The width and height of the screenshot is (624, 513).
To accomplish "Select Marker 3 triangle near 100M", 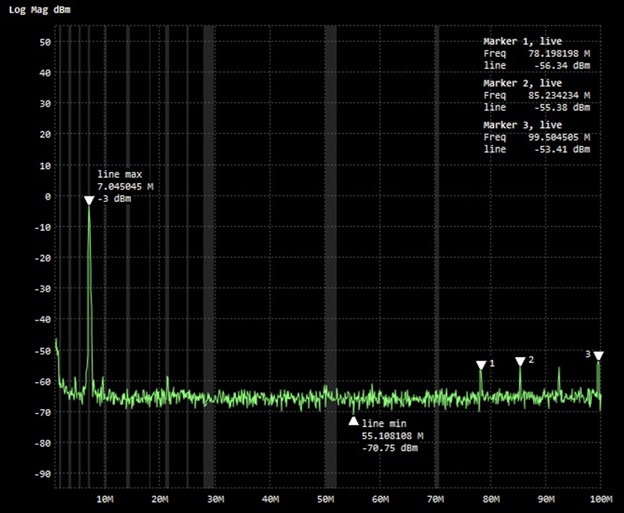I will click(x=598, y=356).
